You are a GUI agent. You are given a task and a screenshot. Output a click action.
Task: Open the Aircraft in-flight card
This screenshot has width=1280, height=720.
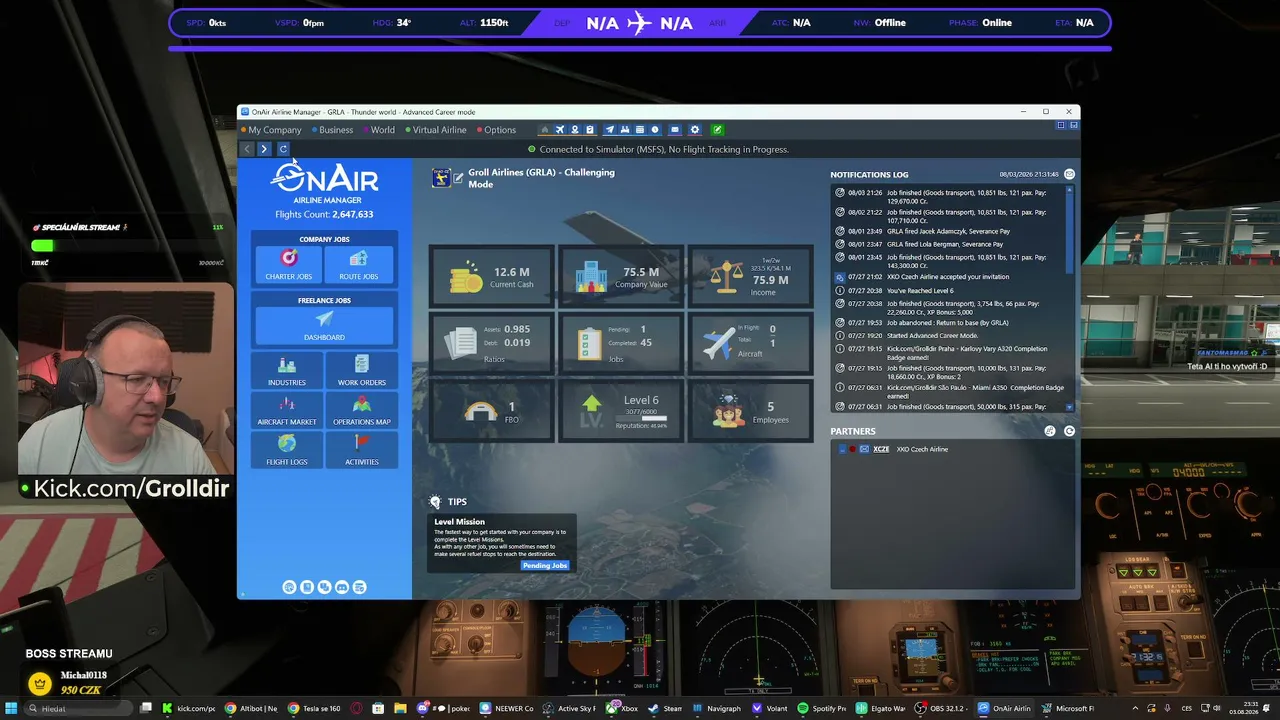[x=751, y=343]
